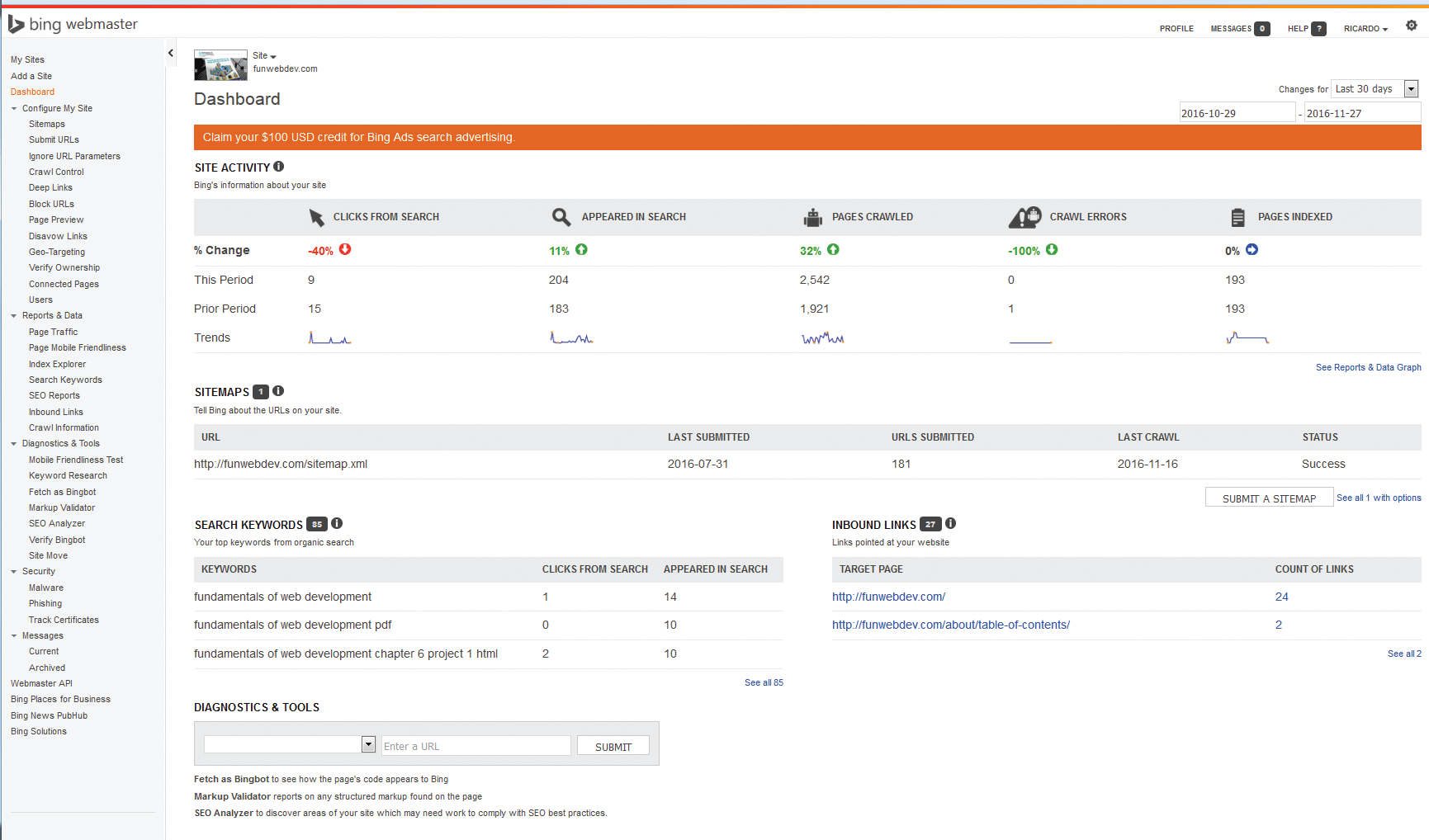
Task: Click the Clicks From Search cursor icon
Action: [316, 217]
